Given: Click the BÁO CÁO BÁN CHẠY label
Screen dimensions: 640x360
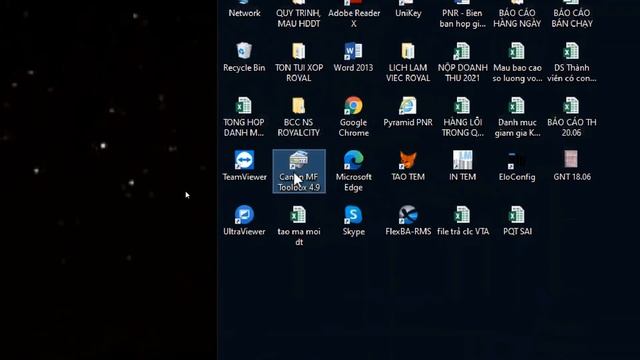Looking at the screenshot, I should tap(571, 18).
